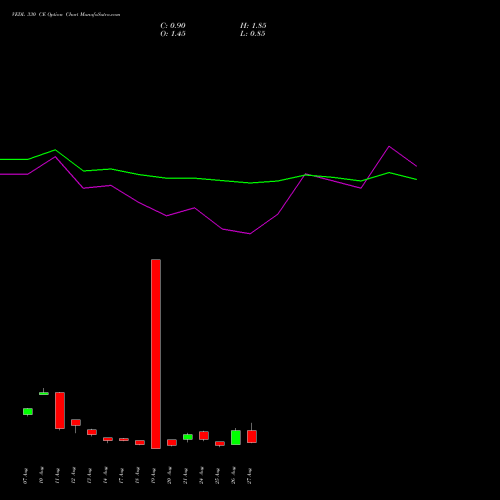Click the green line's peak near the left
This screenshot has height=500, width=500.
tap(55, 150)
